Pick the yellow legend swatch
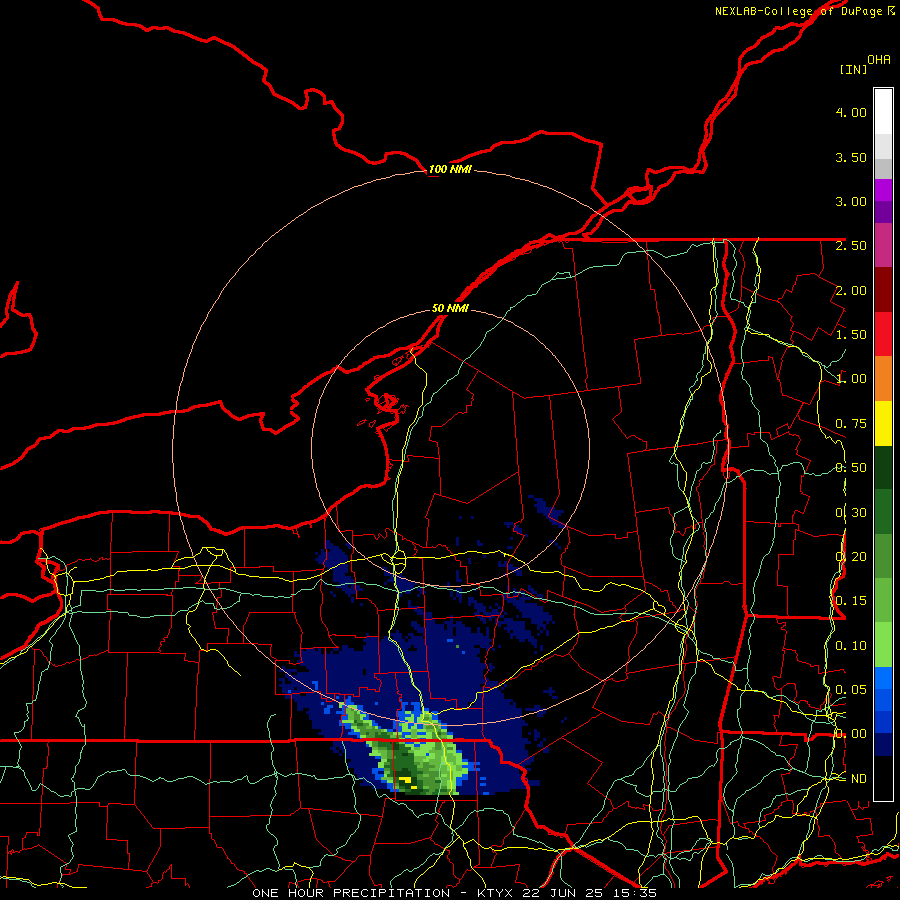The height and width of the screenshot is (900, 900). (x=883, y=423)
